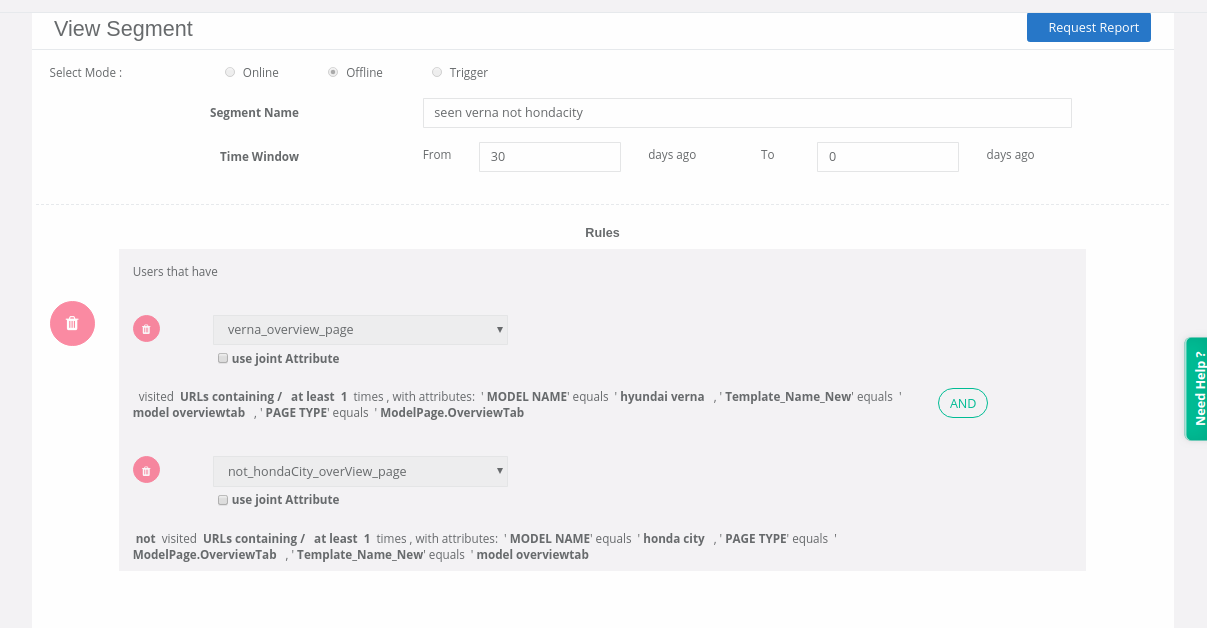
Task: Open the not_hondaCity_overView_page dropdown
Action: (360, 471)
